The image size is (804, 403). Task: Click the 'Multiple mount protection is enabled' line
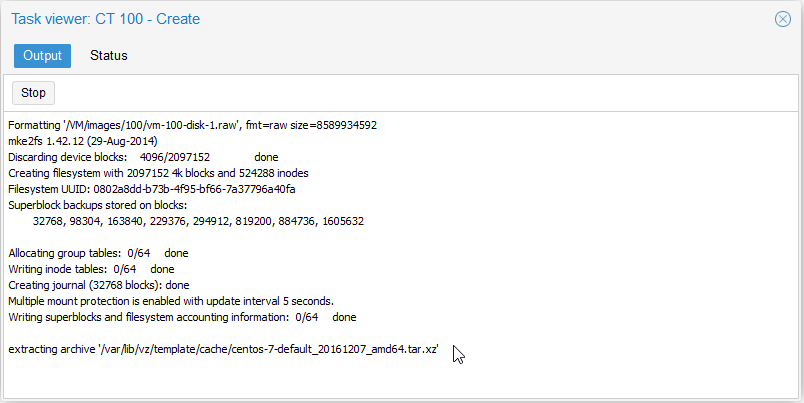171,301
